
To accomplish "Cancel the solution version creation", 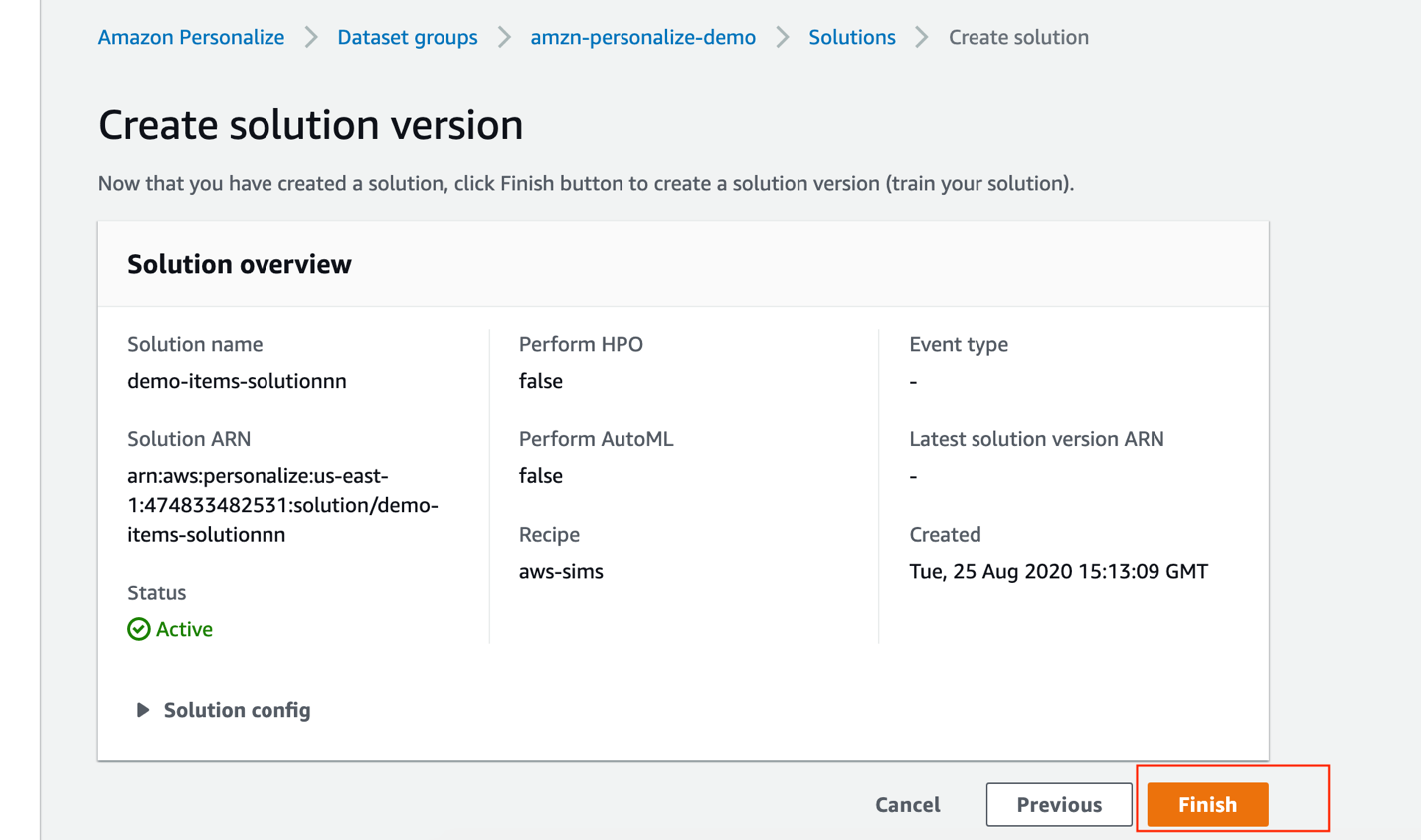I will click(908, 804).
